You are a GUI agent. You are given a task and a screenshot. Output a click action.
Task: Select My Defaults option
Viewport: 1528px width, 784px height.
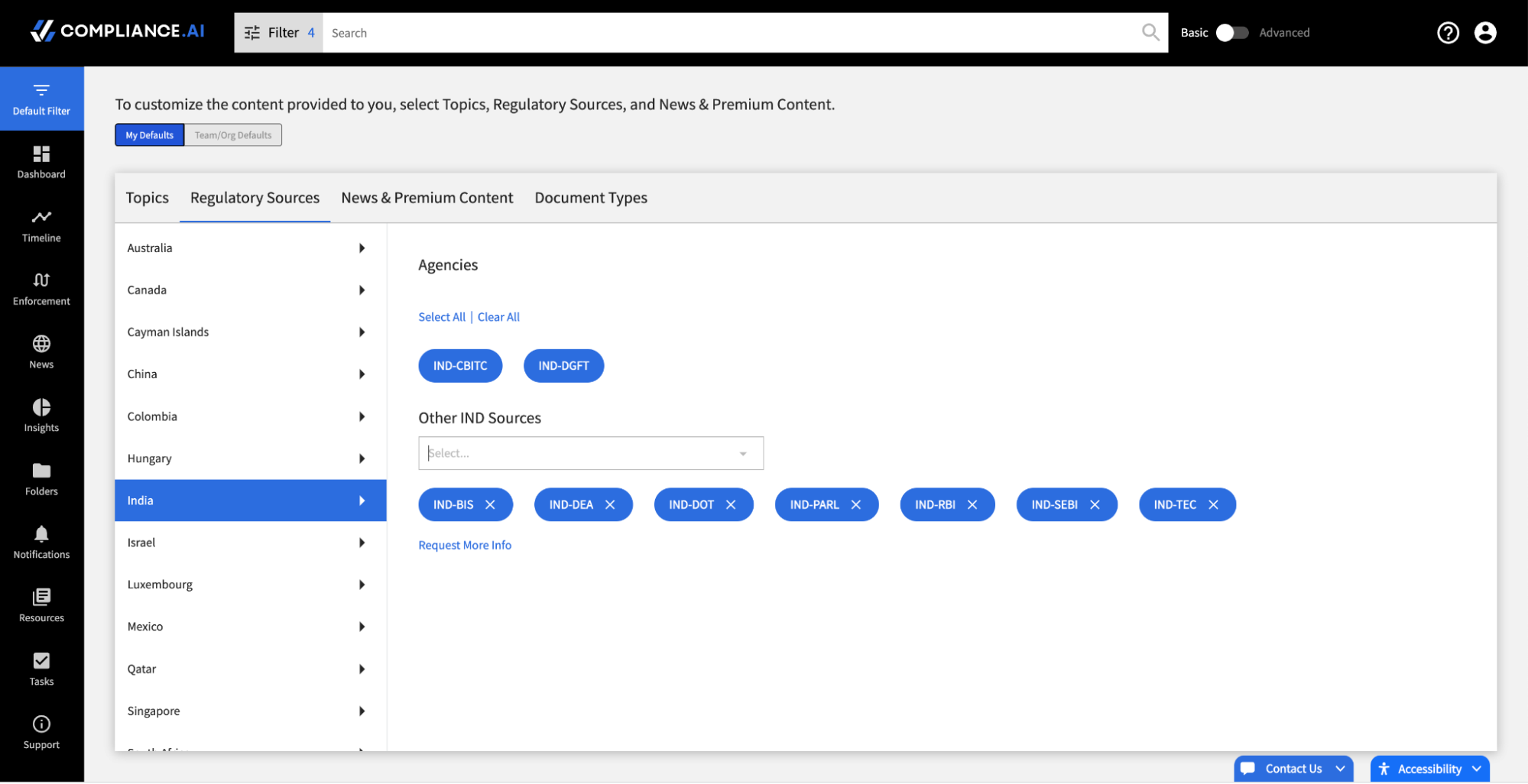pyautogui.click(x=150, y=135)
